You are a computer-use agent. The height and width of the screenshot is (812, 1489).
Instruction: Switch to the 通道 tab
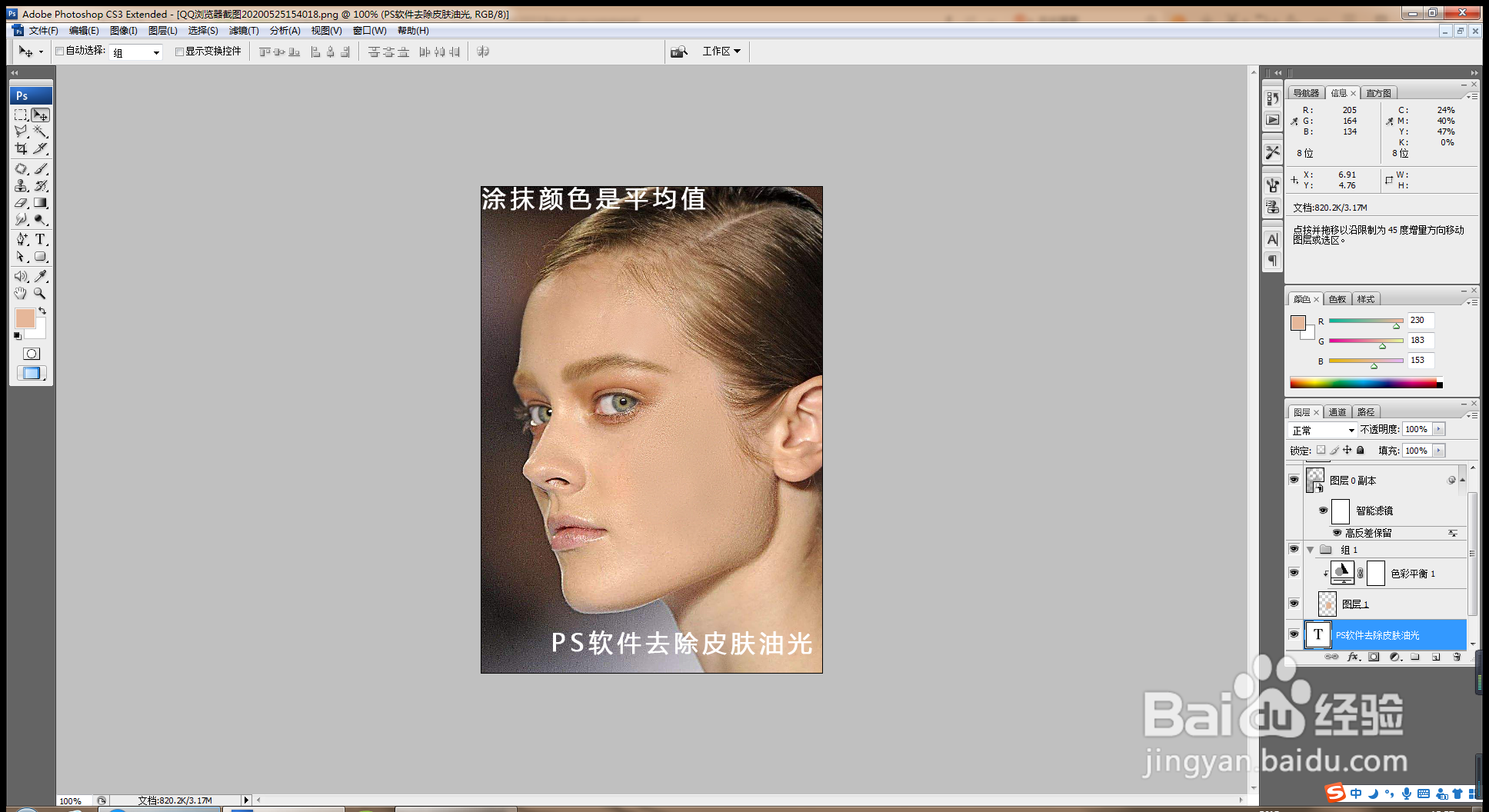(1337, 412)
